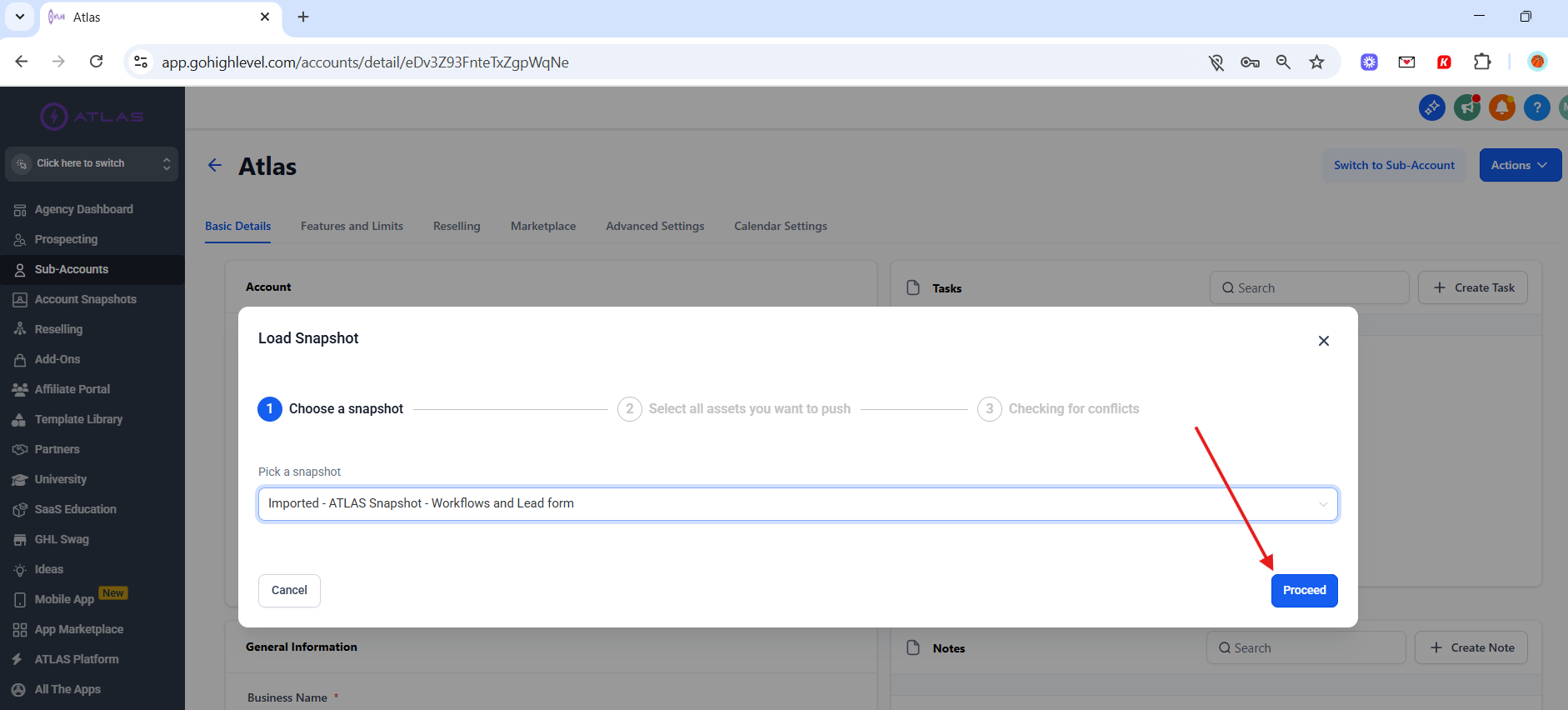The image size is (1568, 710).
Task: Open the browser profile avatar
Action: point(1537,62)
